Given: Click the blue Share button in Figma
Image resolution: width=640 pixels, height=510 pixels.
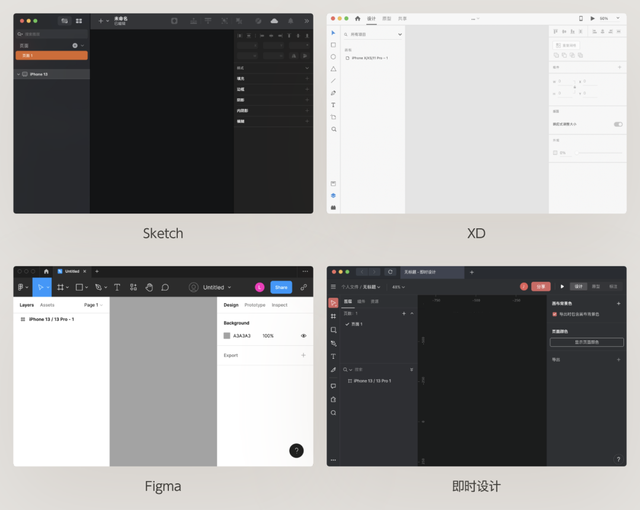Looking at the screenshot, I should [x=281, y=288].
